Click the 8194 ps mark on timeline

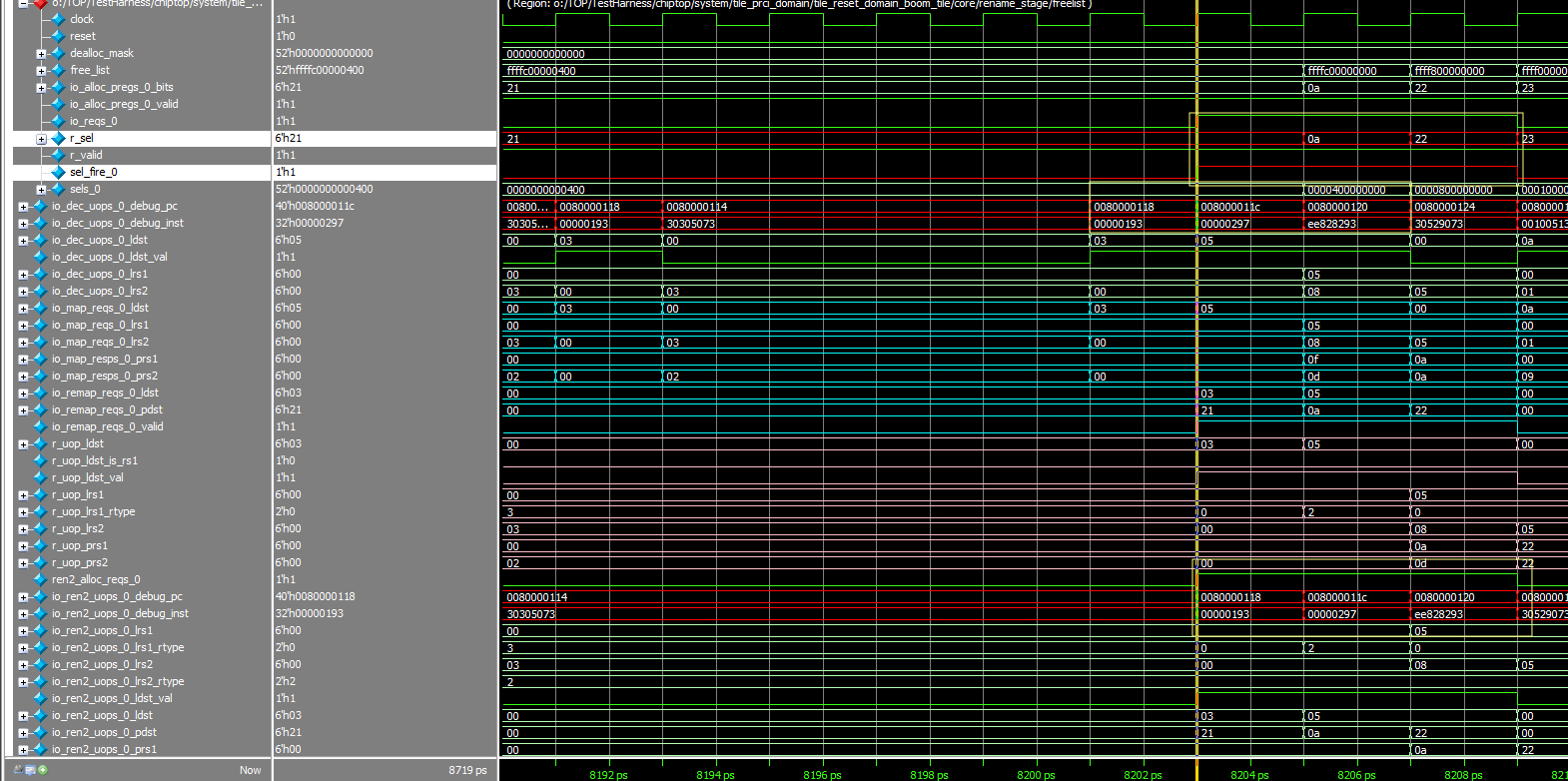[x=715, y=775]
